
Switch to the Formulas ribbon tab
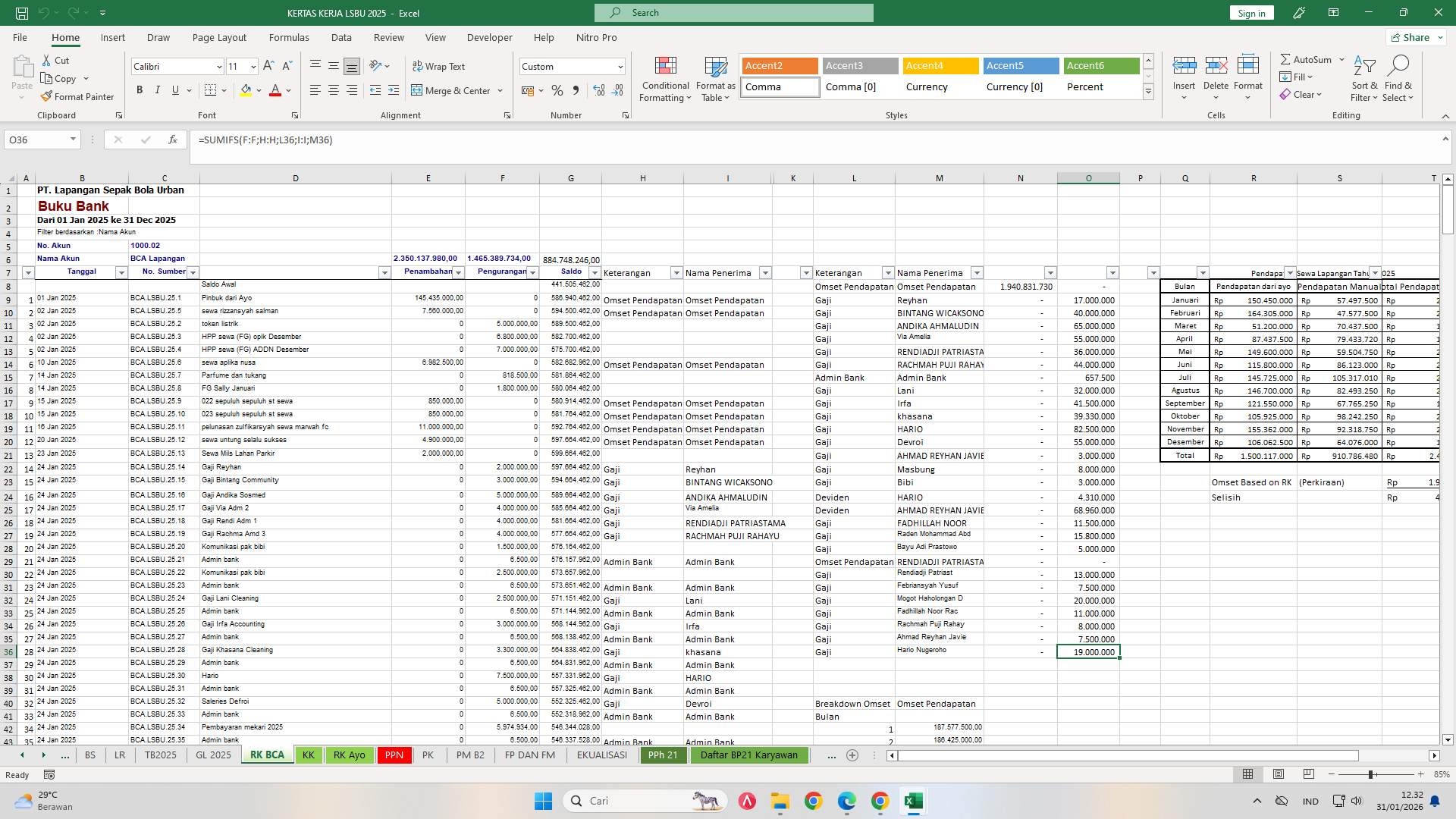[289, 37]
